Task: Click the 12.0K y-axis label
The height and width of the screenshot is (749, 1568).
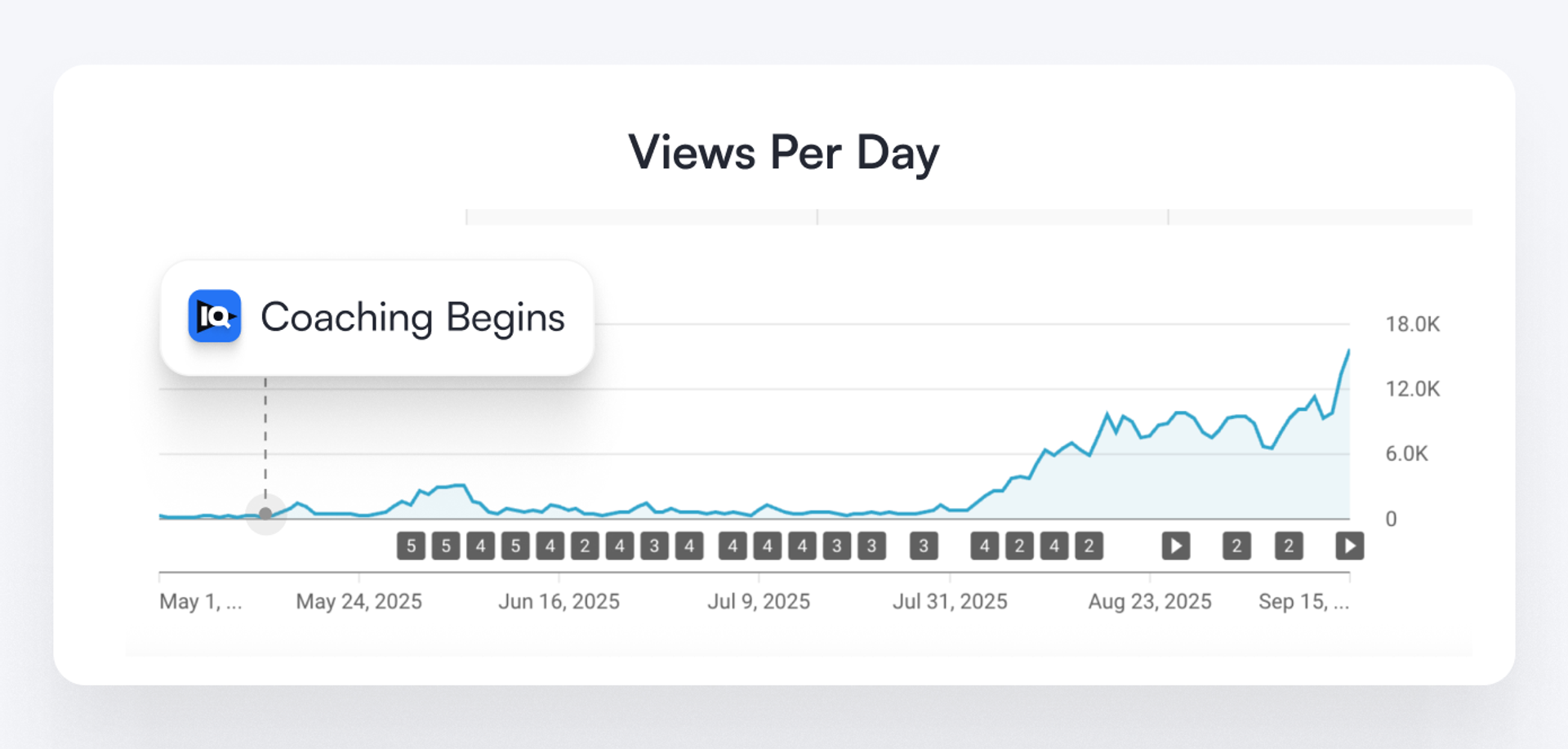Action: [x=1412, y=389]
